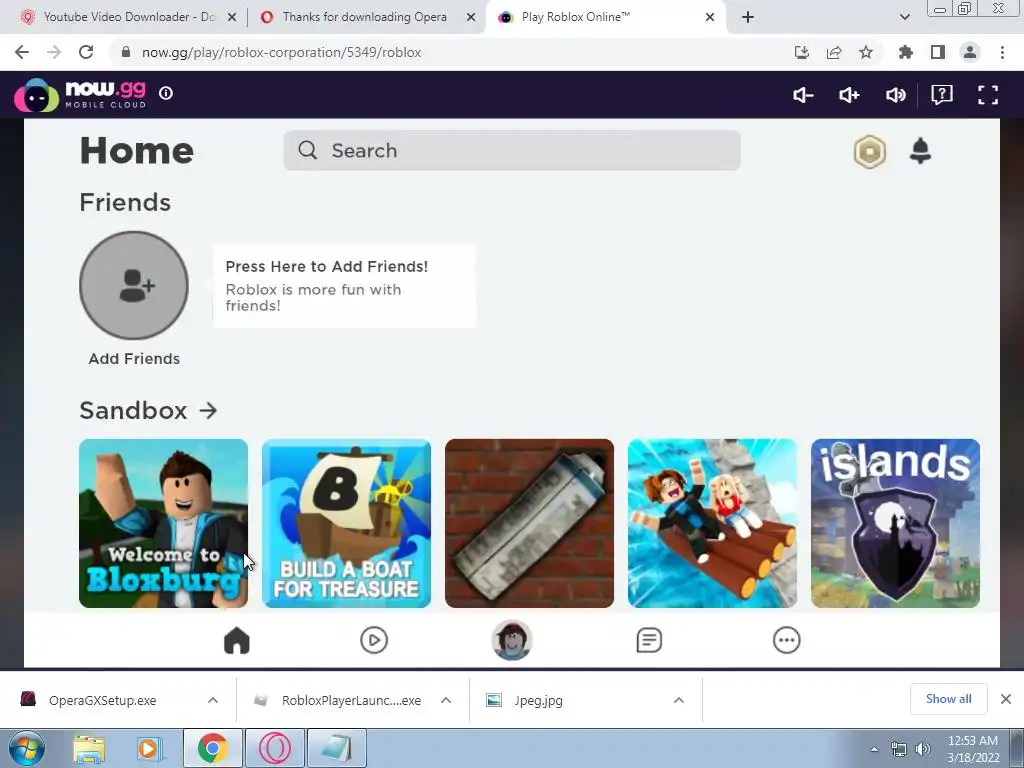View site security lock info

pos(126,52)
